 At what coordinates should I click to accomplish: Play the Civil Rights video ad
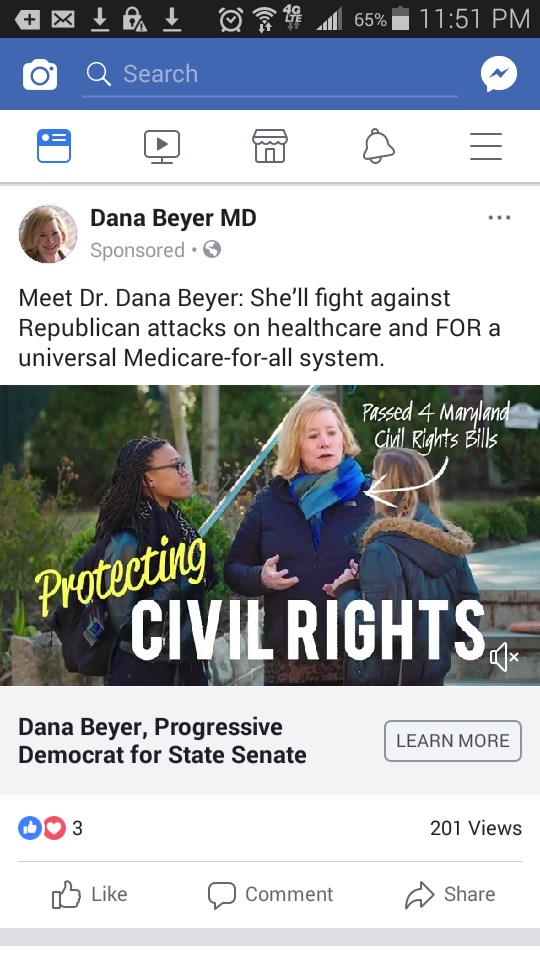tap(270, 535)
